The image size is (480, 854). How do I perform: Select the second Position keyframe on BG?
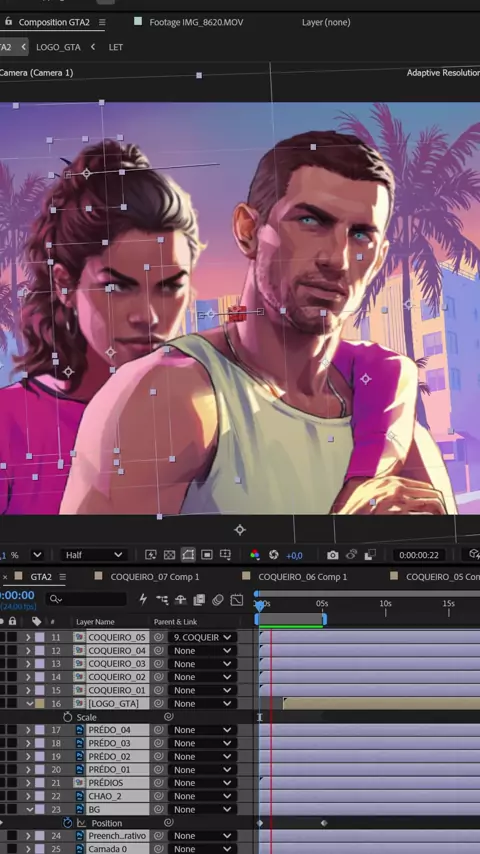coord(324,823)
